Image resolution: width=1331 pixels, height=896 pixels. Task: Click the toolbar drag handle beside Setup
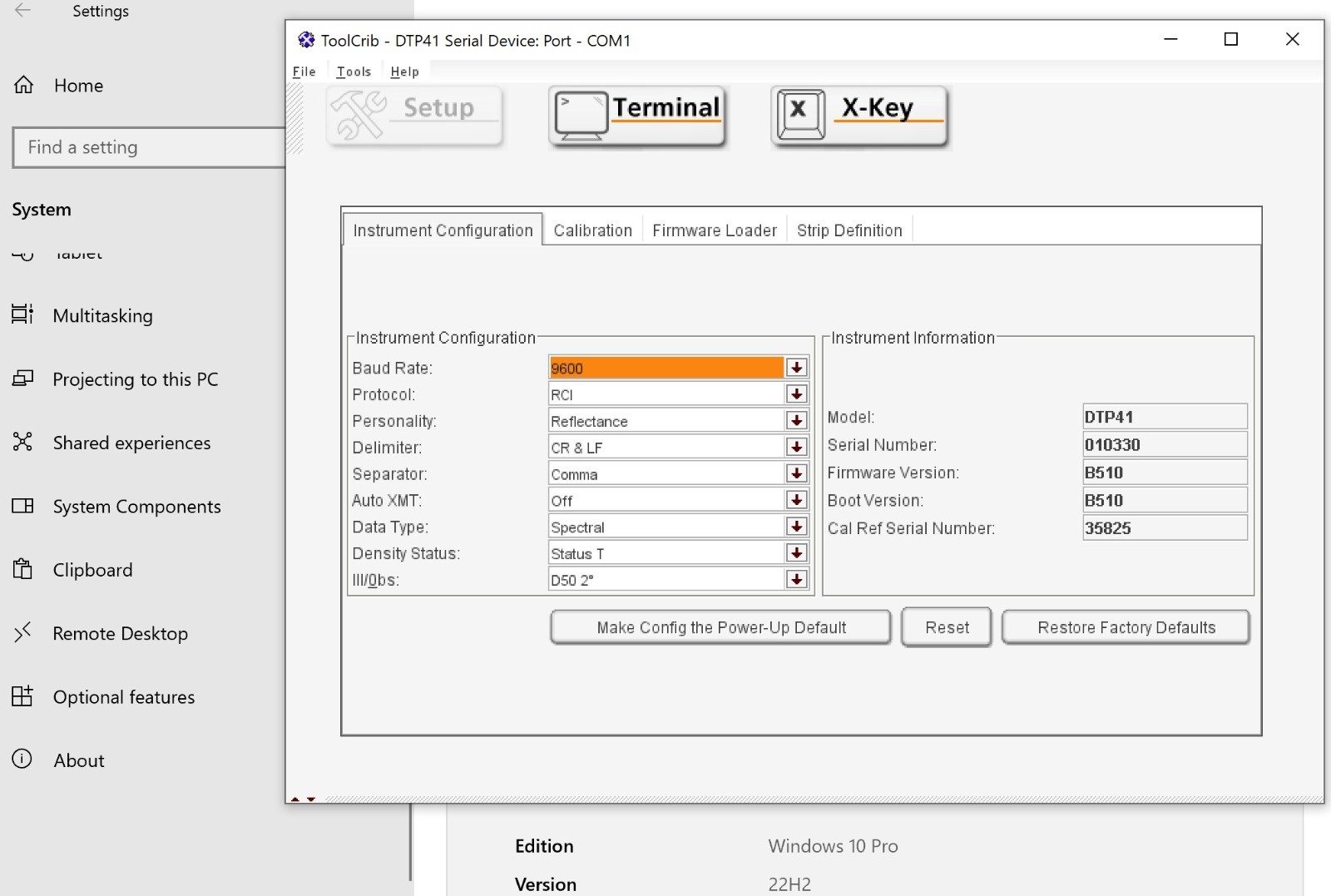click(294, 118)
